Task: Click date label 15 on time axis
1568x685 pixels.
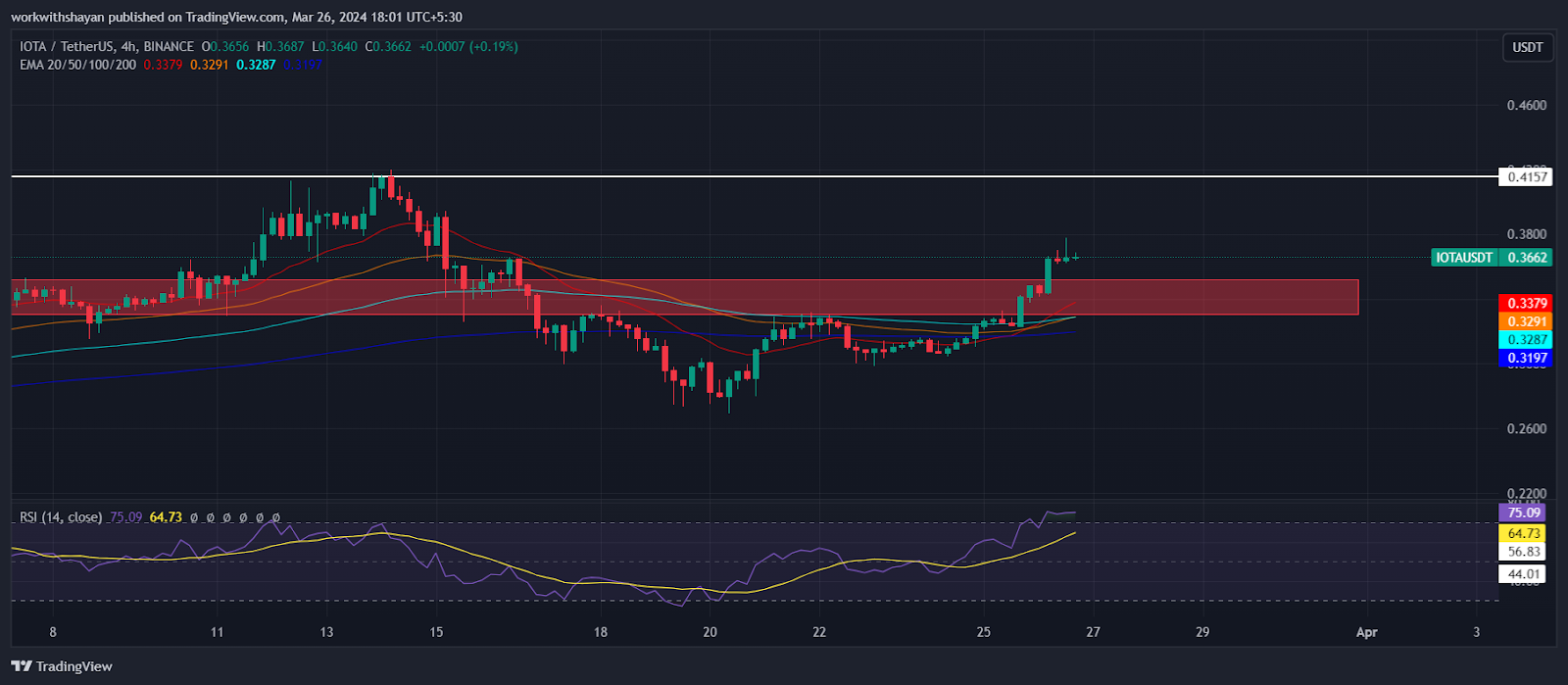Action: [436, 632]
